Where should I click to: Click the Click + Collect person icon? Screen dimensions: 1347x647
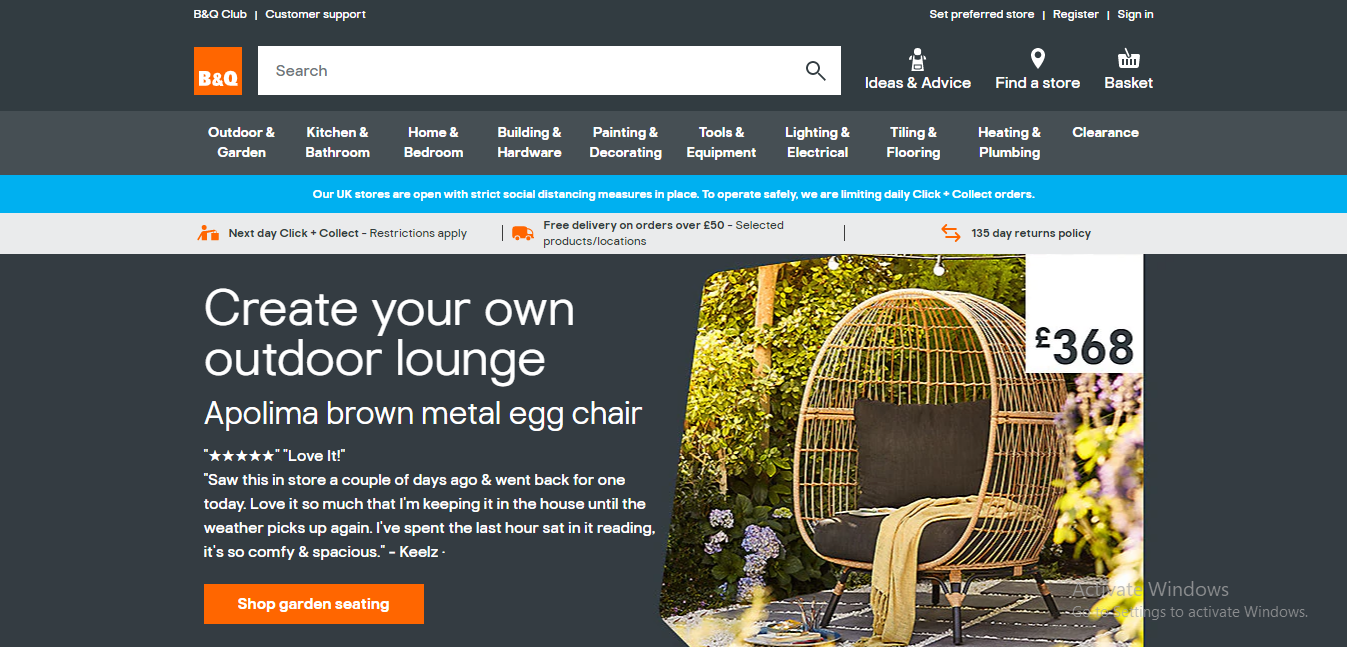point(208,232)
